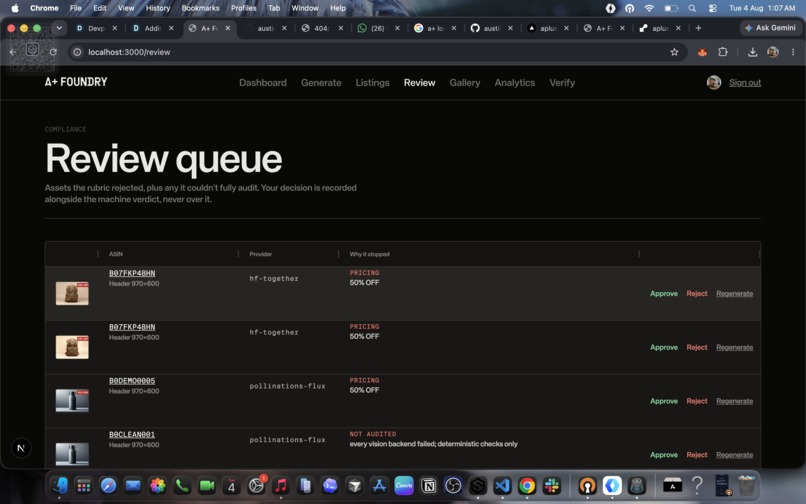Open the Chrome three-dot menu
Image resolution: width=806 pixels, height=504 pixels.
click(x=793, y=52)
